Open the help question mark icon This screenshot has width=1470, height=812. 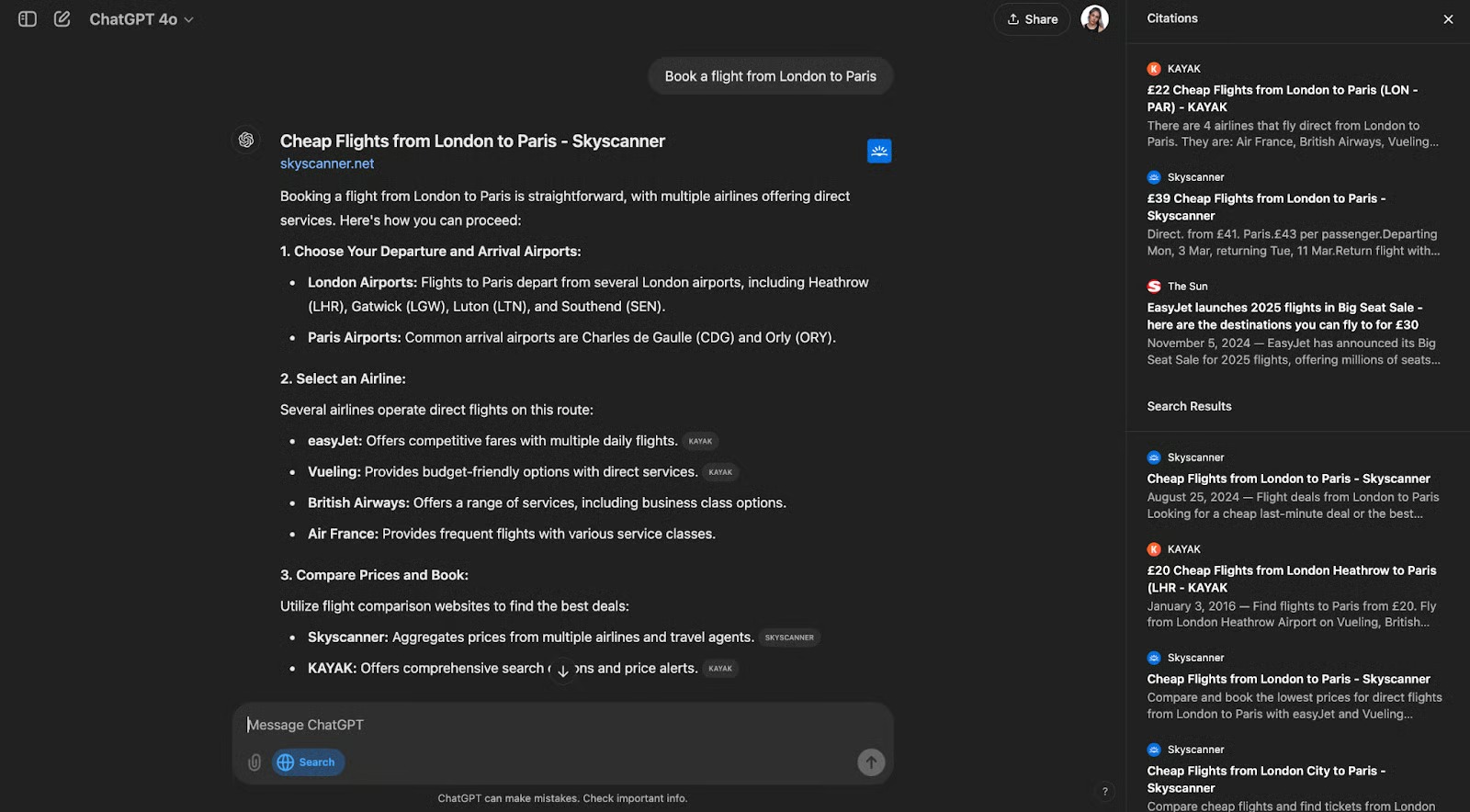1104,791
